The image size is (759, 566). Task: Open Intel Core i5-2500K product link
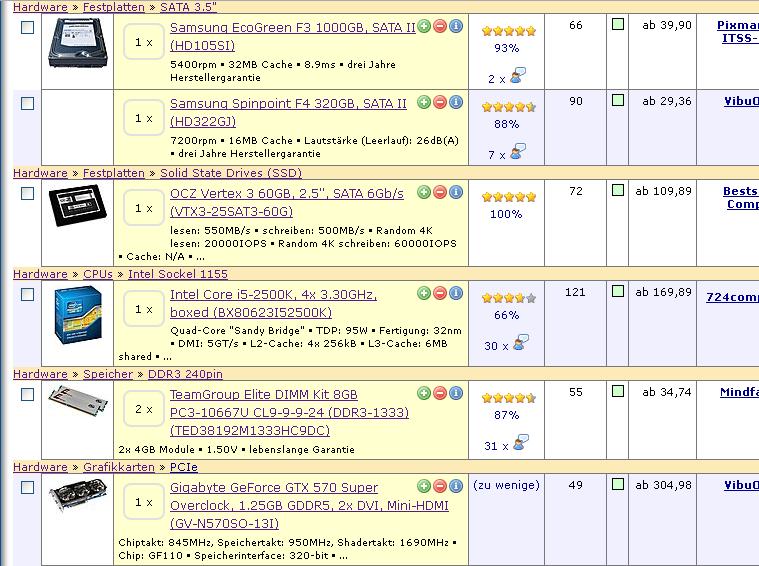click(273, 304)
